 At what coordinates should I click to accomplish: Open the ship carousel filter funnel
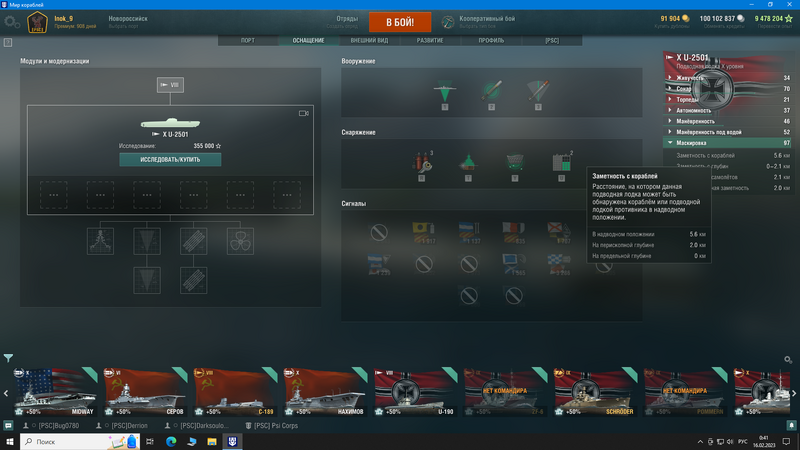[8, 358]
